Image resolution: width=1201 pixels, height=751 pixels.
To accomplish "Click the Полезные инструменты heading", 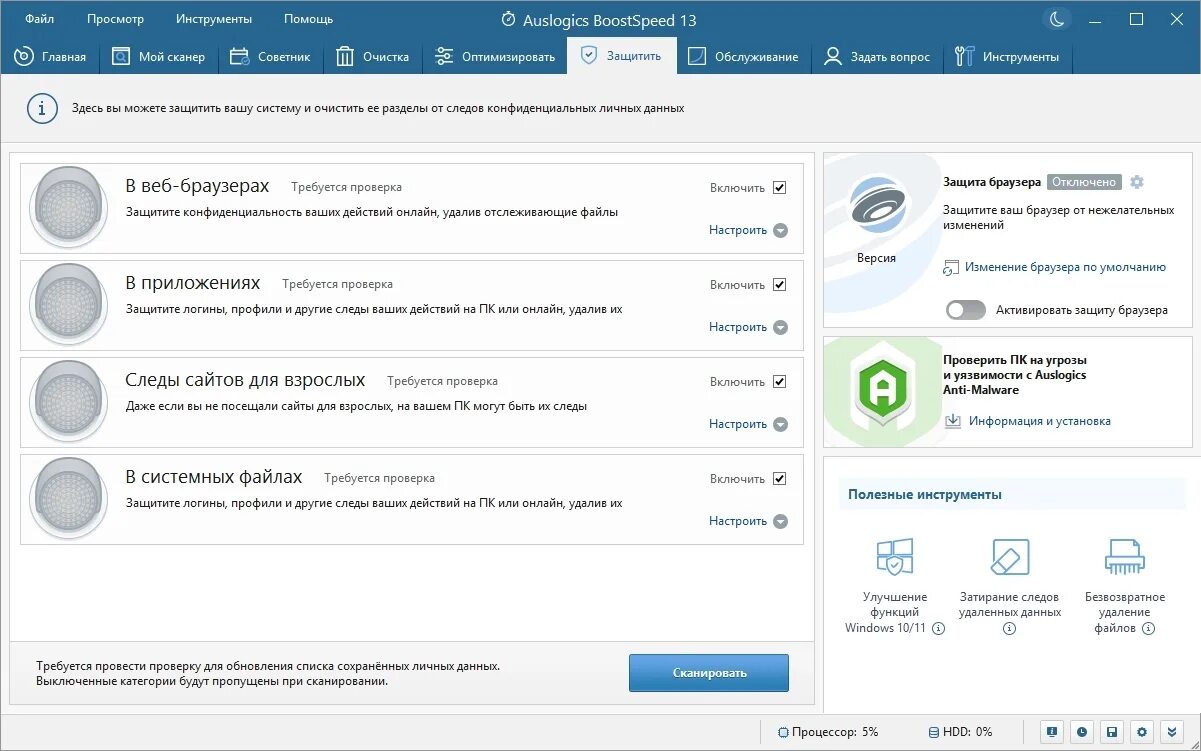I will click(x=925, y=494).
